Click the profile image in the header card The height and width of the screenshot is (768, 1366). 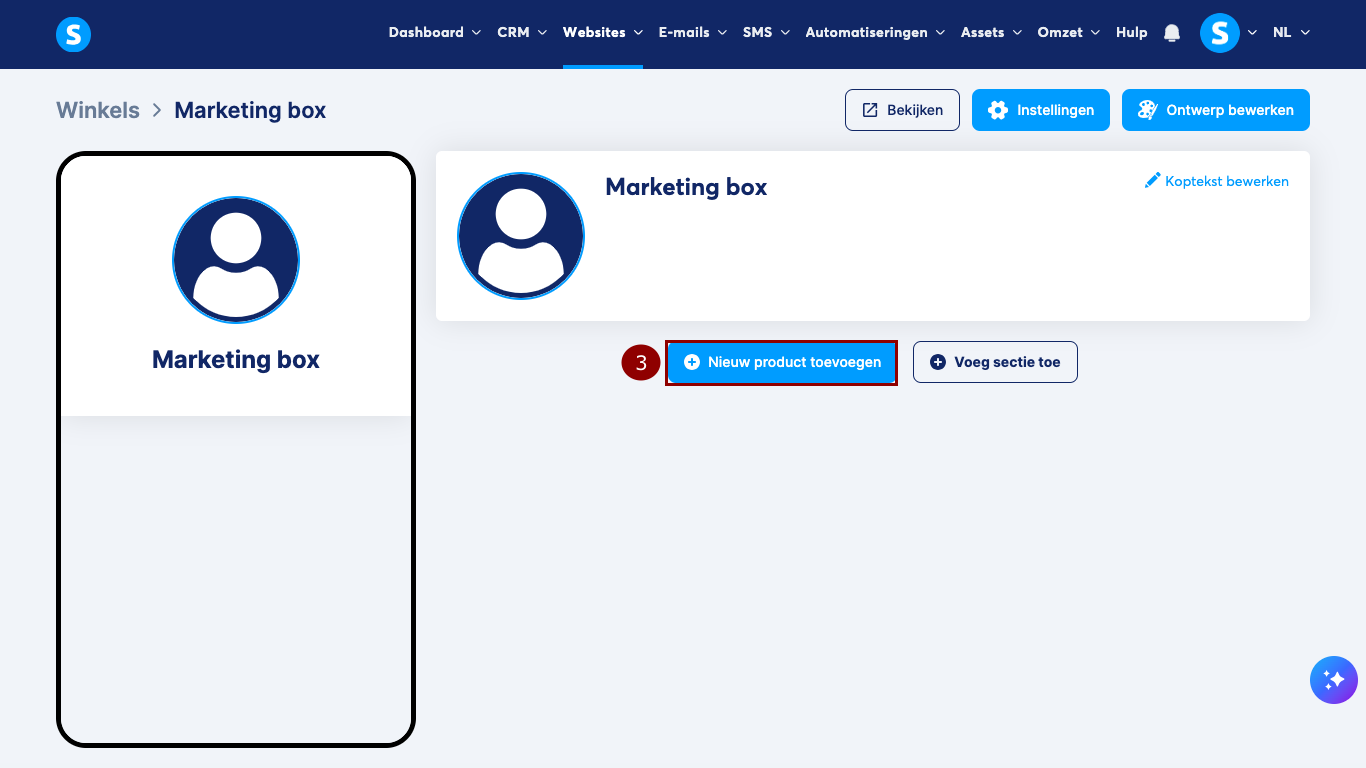[521, 236]
